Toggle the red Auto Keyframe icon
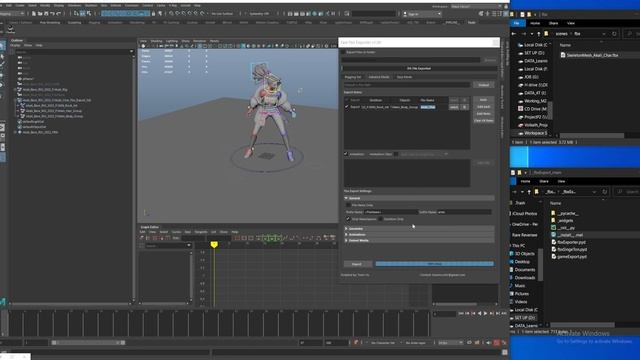The width and height of the screenshot is (640, 360). (x=496, y=343)
